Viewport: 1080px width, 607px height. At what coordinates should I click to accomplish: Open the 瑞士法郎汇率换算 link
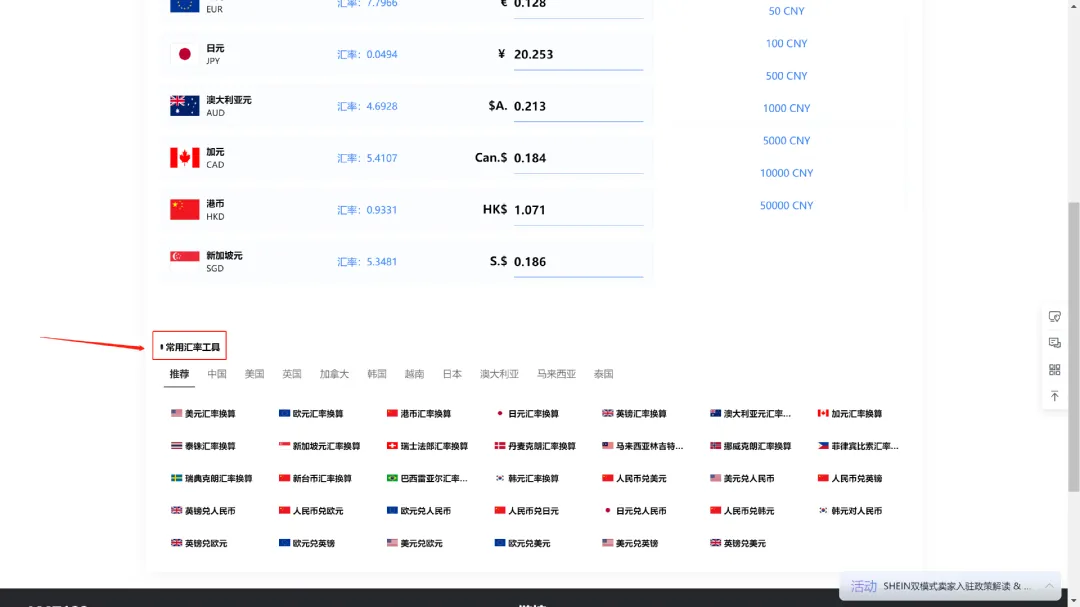(x=428, y=446)
